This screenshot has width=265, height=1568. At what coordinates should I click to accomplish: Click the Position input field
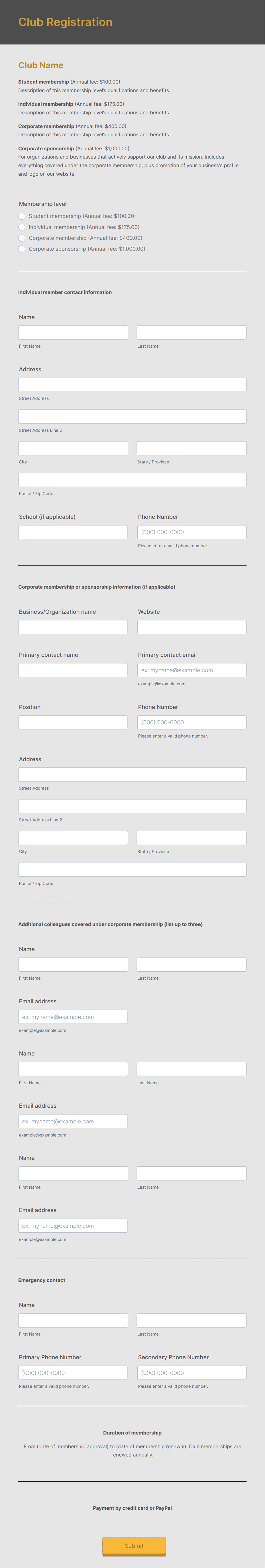pos(72,722)
